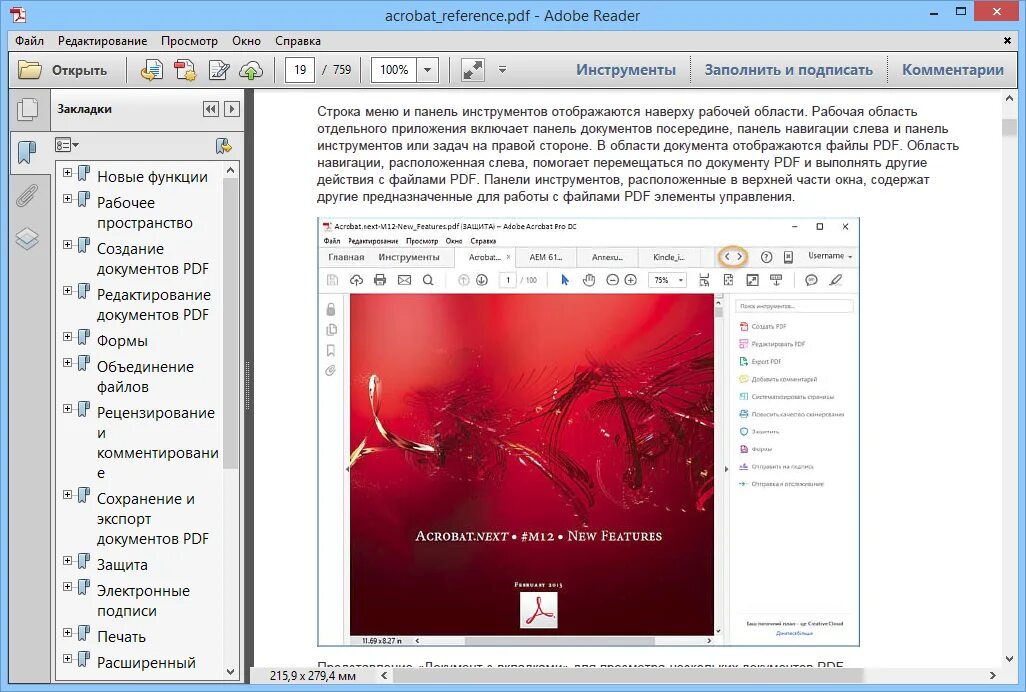
Task: Expand the Новые функции bookmark
Action: click(67, 173)
